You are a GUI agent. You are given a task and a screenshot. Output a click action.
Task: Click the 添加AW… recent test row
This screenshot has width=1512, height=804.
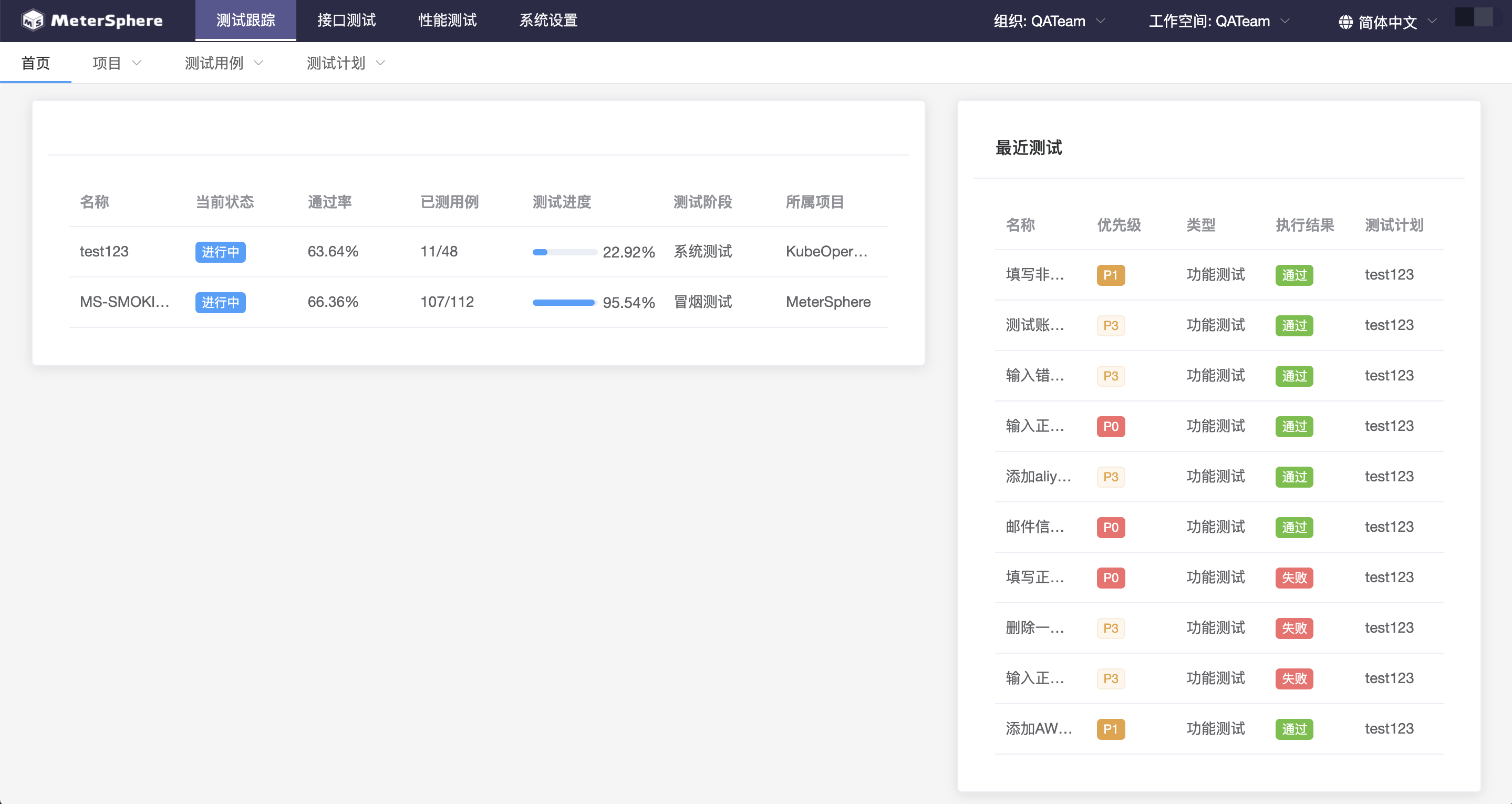[1219, 729]
